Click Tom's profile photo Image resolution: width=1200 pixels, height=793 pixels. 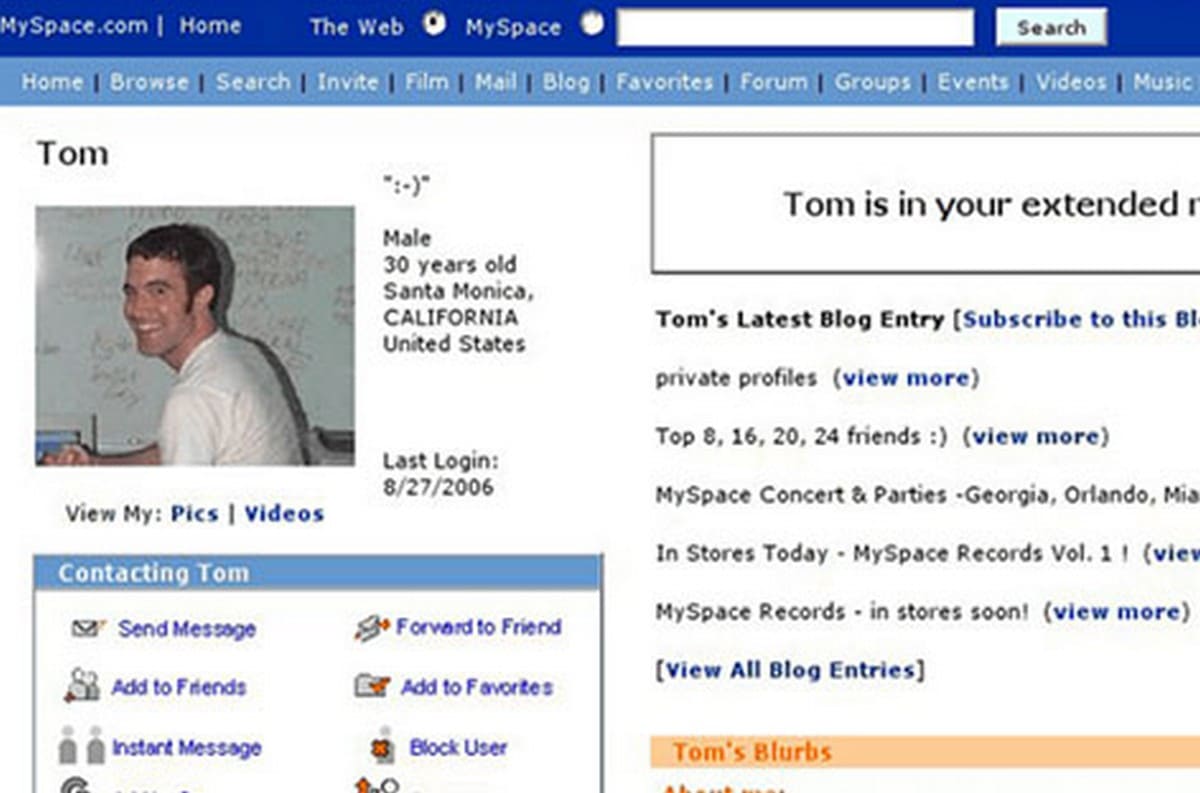tap(195, 336)
